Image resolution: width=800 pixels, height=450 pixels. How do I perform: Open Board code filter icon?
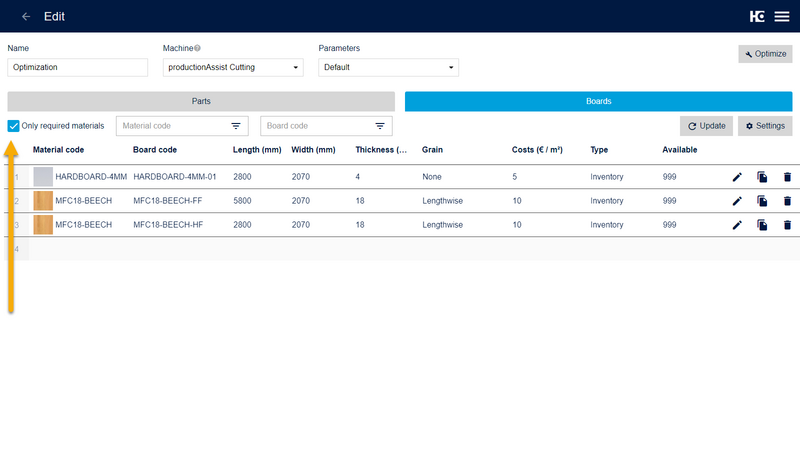(x=380, y=126)
